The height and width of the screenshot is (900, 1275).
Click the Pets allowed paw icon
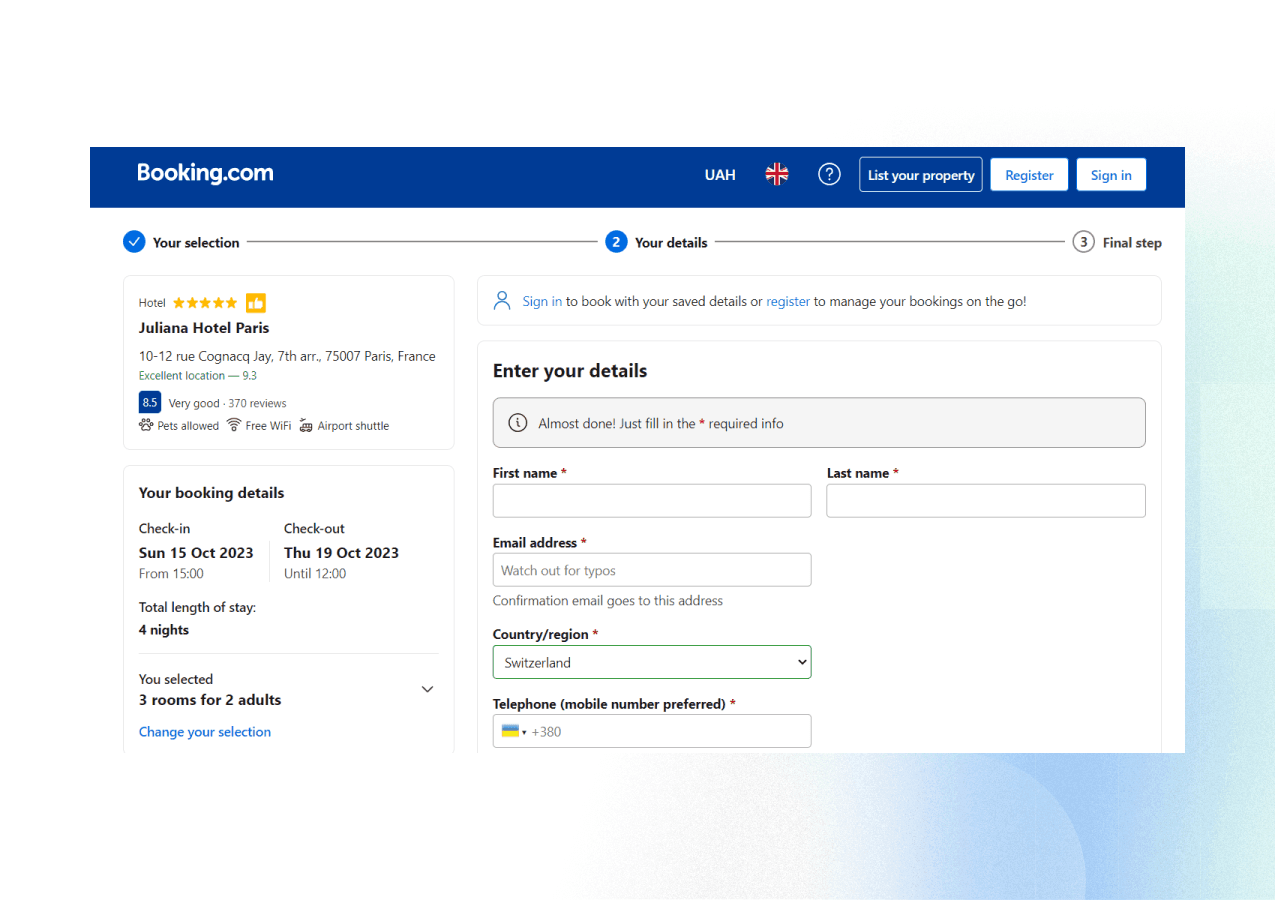[x=146, y=425]
